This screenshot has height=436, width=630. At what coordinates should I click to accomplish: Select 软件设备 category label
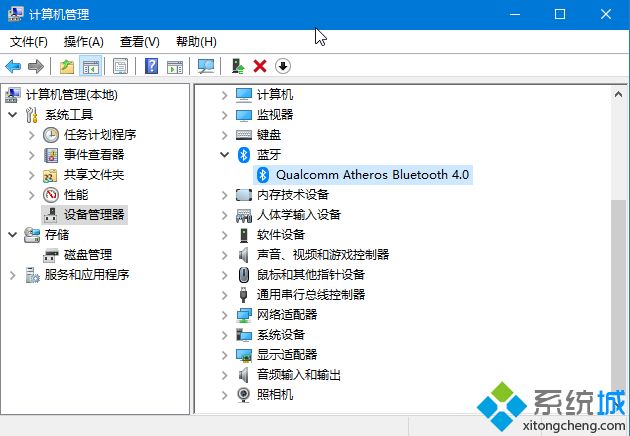click(281, 235)
